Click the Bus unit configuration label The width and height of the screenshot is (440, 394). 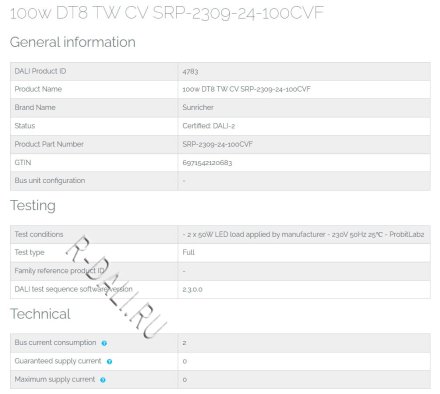click(x=50, y=180)
